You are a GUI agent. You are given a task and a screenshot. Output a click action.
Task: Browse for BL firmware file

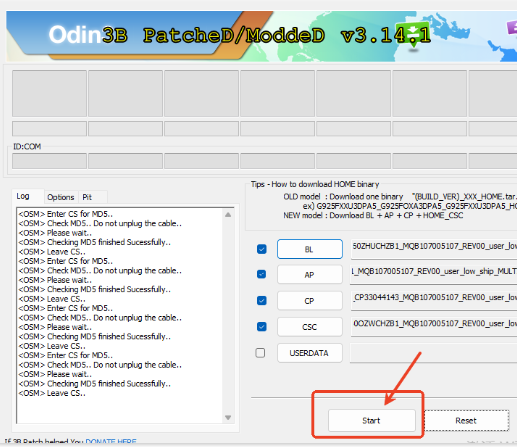point(310,249)
